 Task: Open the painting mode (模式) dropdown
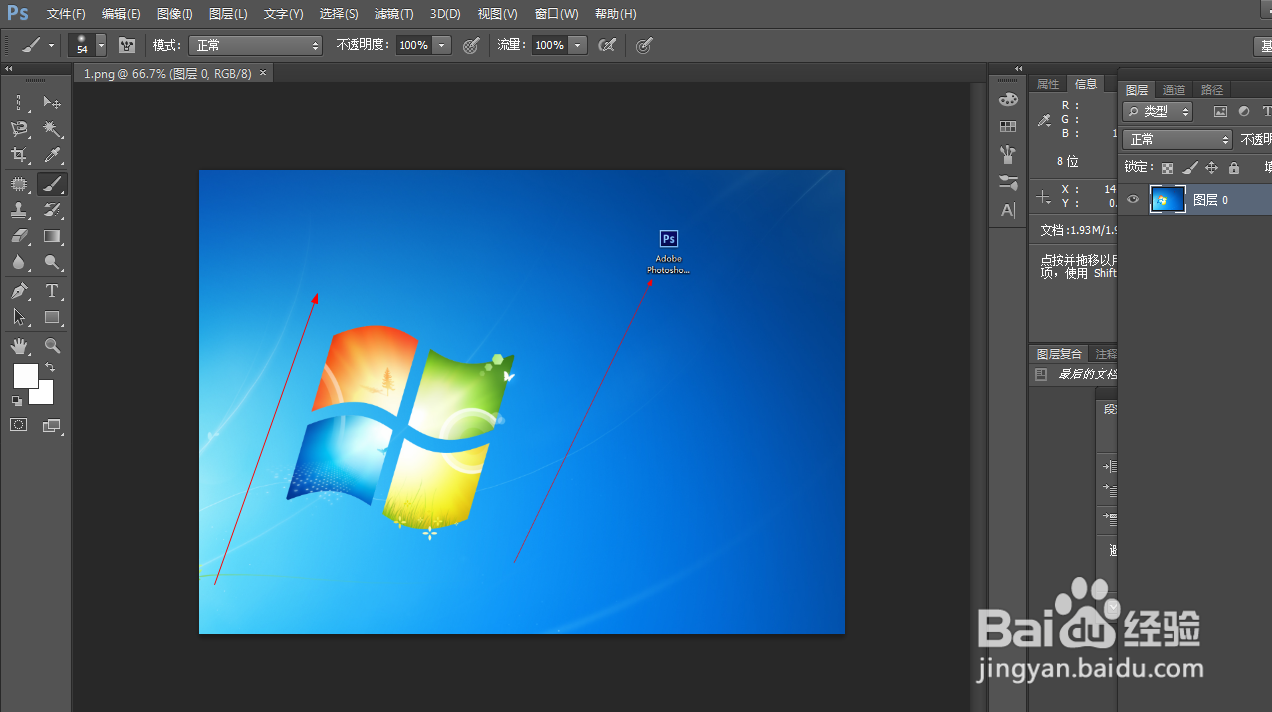[x=256, y=45]
